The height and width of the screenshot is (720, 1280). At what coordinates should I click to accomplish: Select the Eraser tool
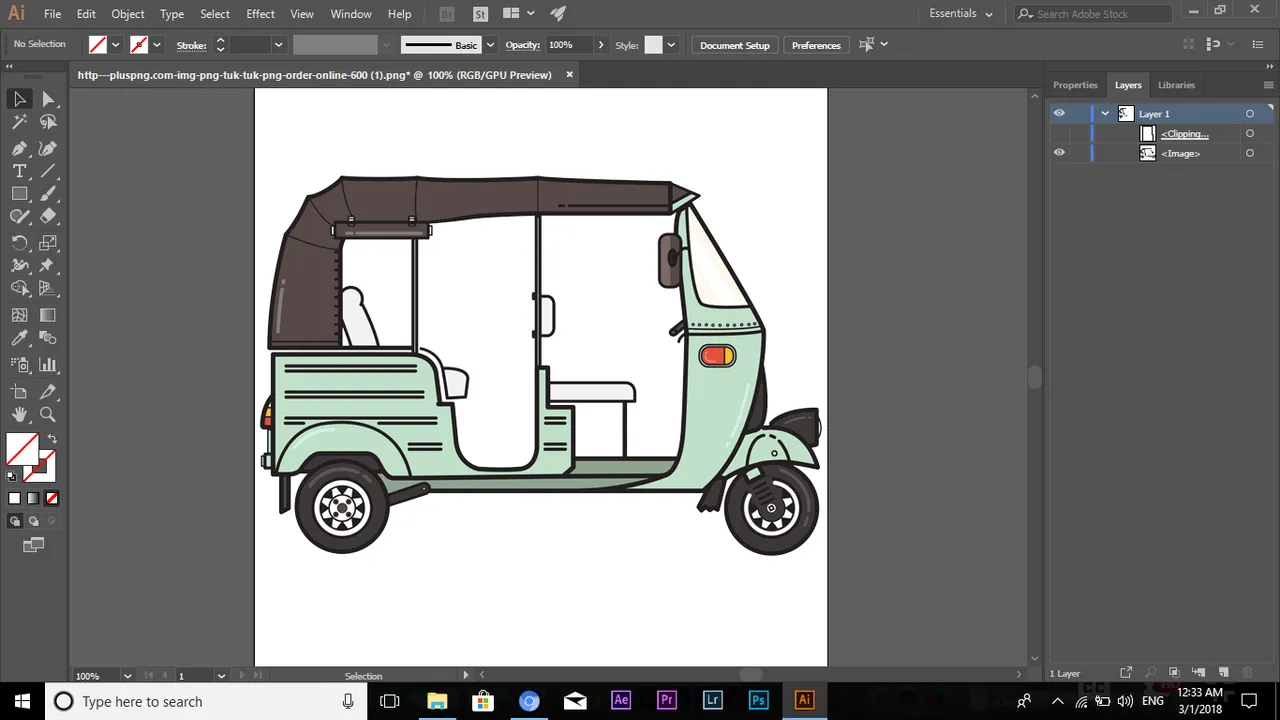pyautogui.click(x=48, y=216)
